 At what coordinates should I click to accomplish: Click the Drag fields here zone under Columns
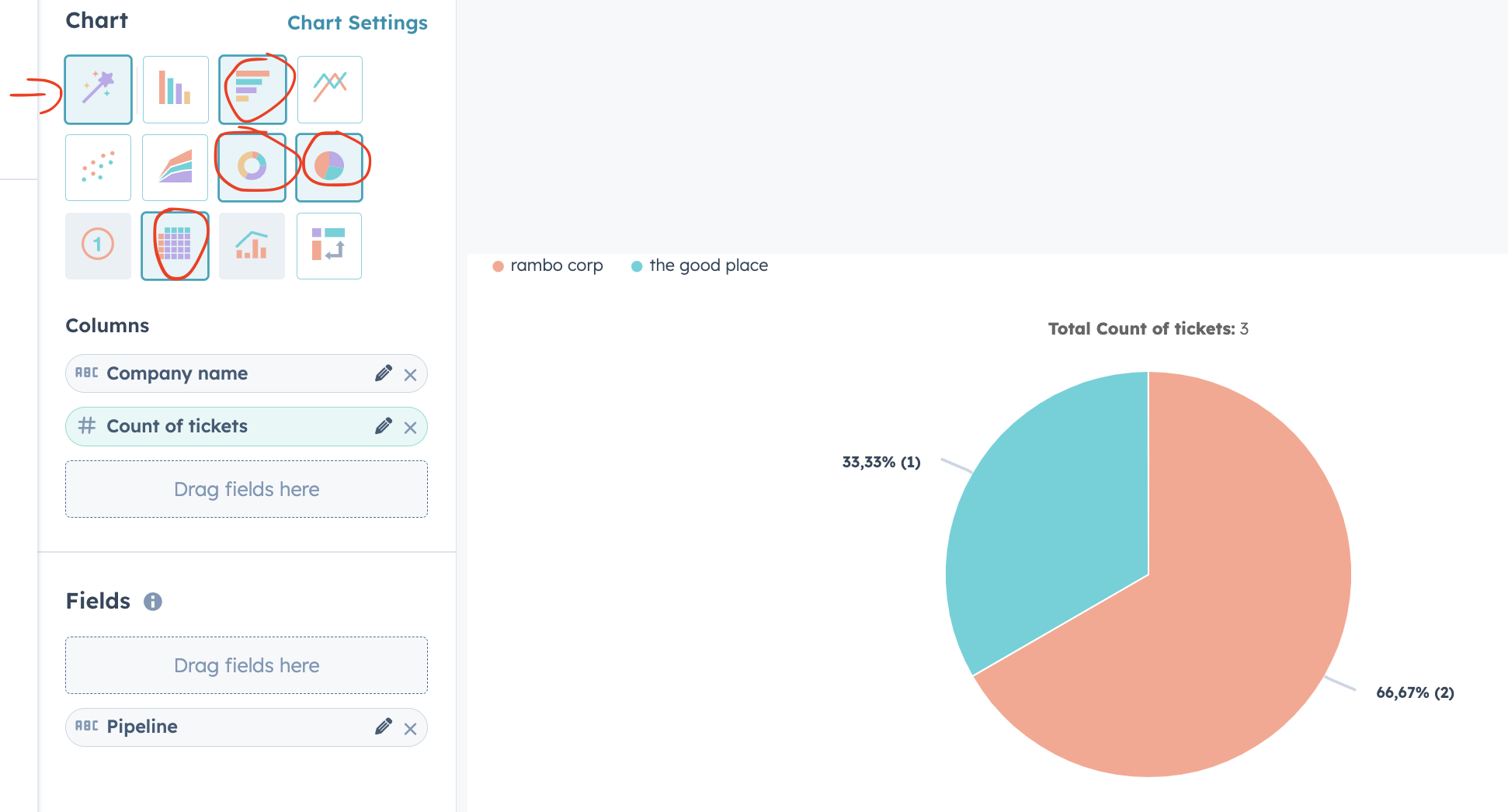245,489
